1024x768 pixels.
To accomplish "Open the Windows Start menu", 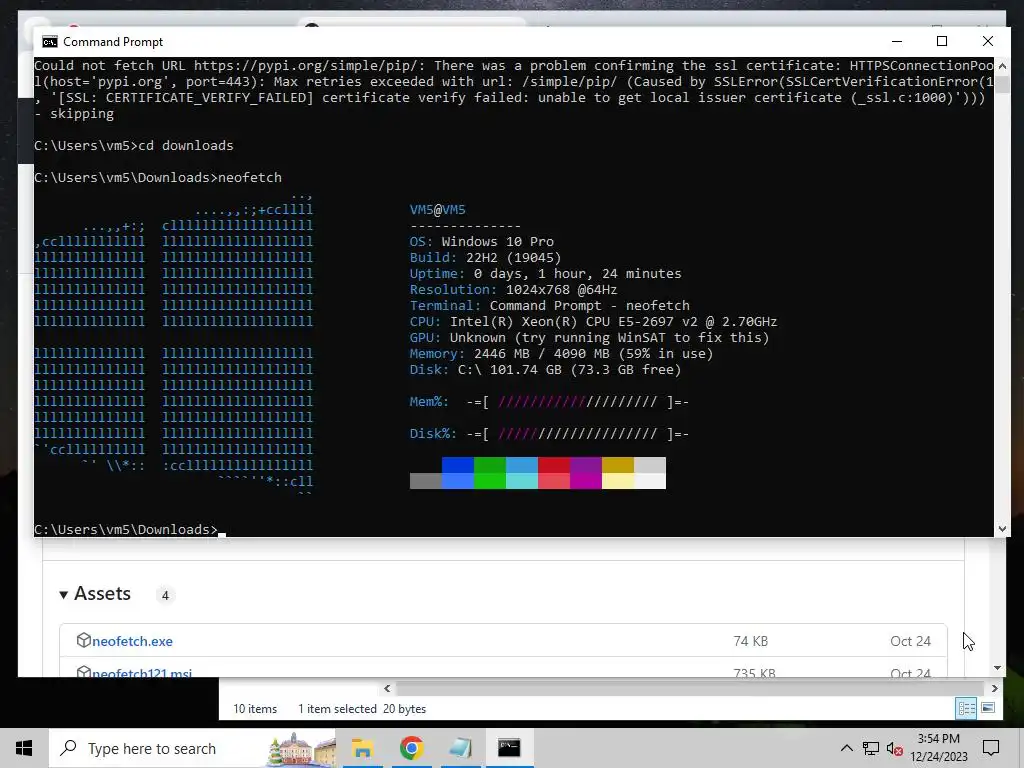I will tap(24, 748).
